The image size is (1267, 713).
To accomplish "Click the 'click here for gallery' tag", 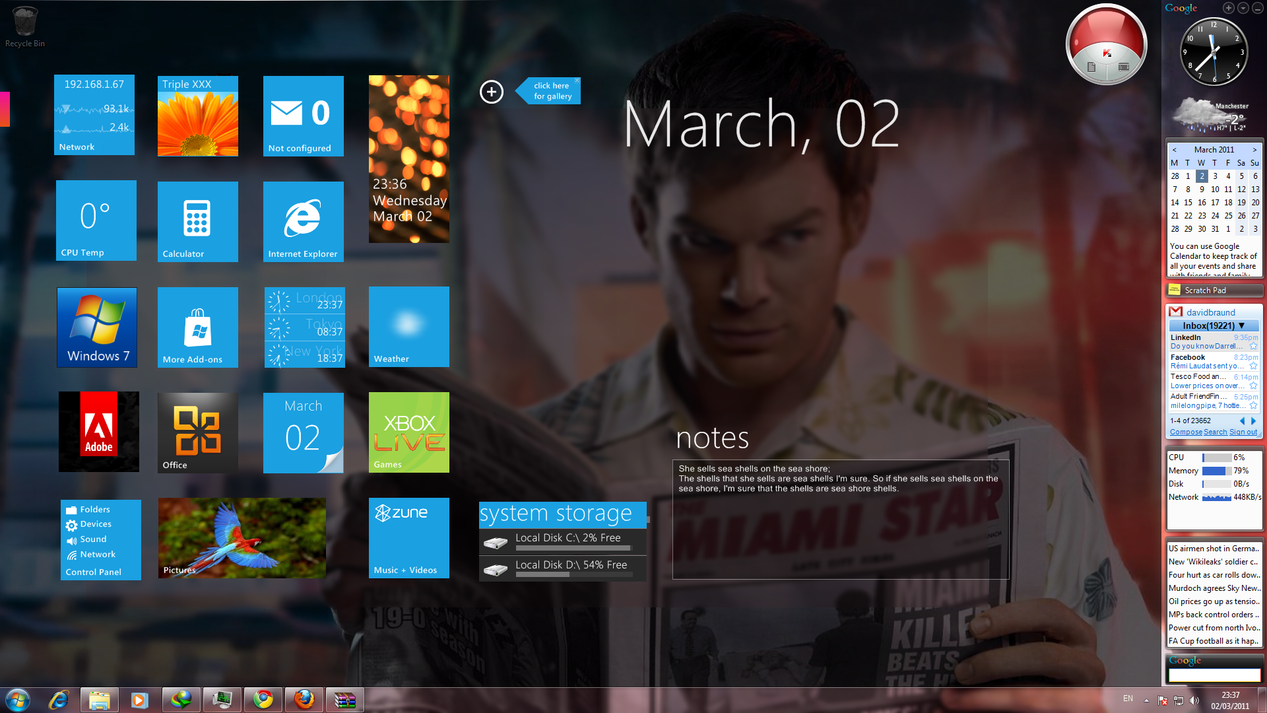I will tap(548, 91).
